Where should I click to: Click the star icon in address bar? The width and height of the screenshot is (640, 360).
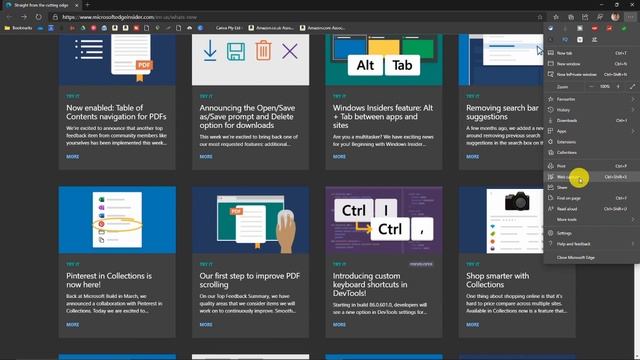coord(540,17)
